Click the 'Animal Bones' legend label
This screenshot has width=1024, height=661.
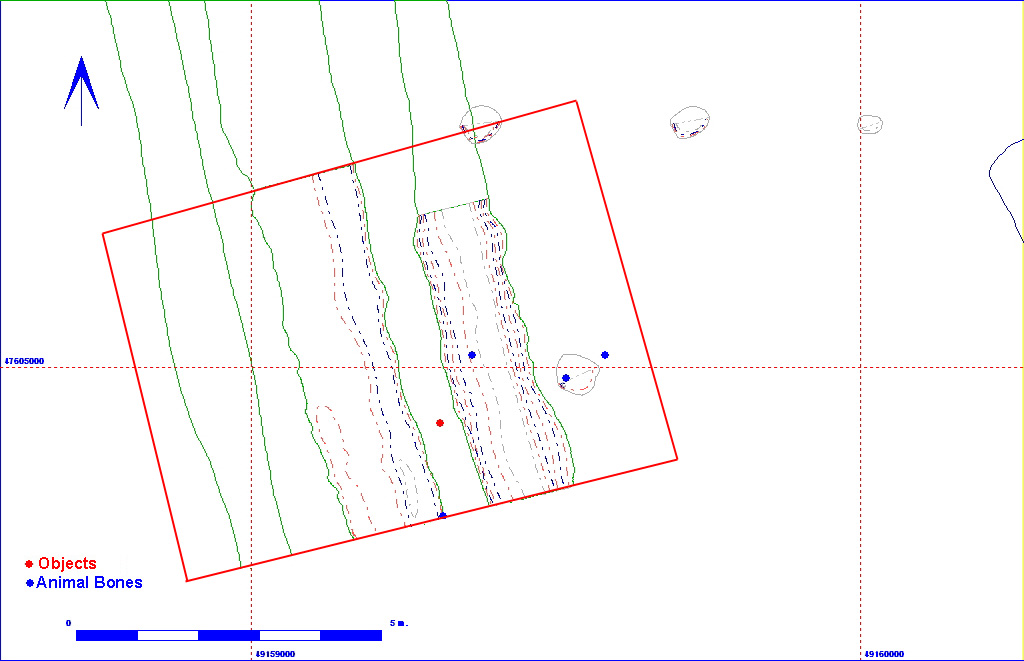[x=89, y=583]
